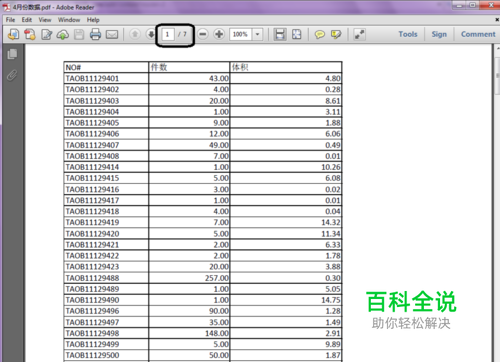Screen dimensions: 500x362
Task: Click the cell TAOB11129401
Action: point(106,78)
